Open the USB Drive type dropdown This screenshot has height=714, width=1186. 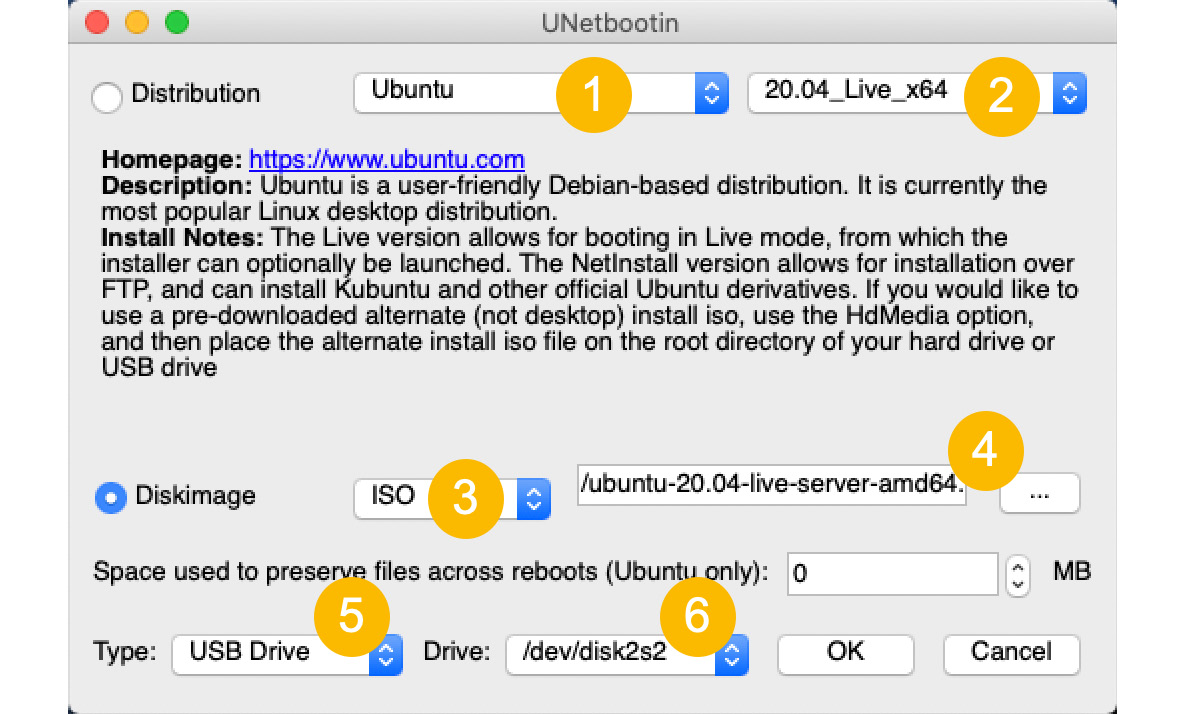[287, 653]
